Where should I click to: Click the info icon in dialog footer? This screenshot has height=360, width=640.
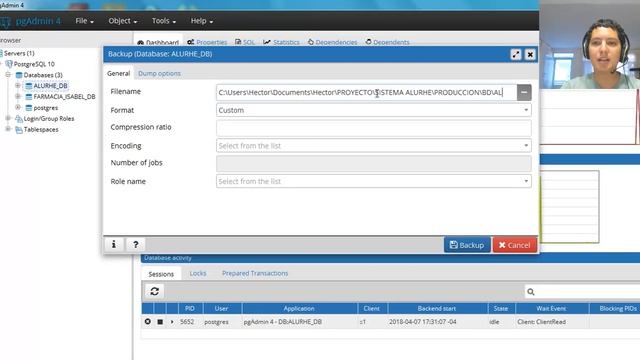coord(113,244)
